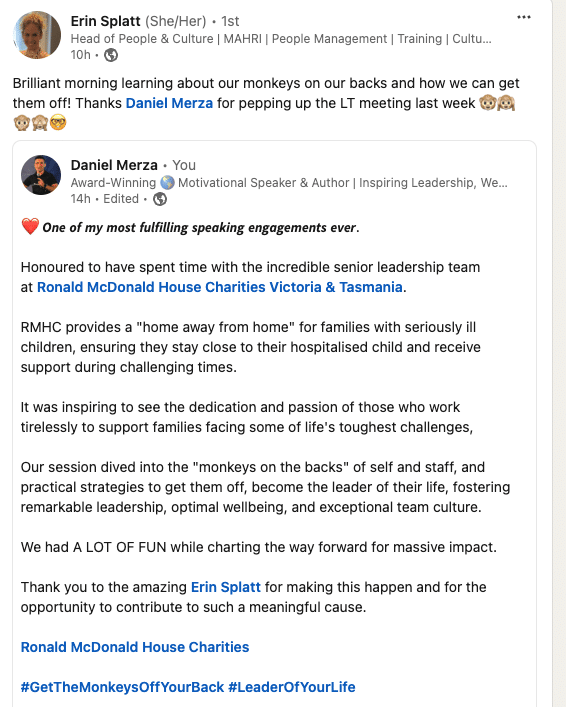Click the 14h Edited timestamp
The height and width of the screenshot is (707, 566).
click(x=105, y=199)
